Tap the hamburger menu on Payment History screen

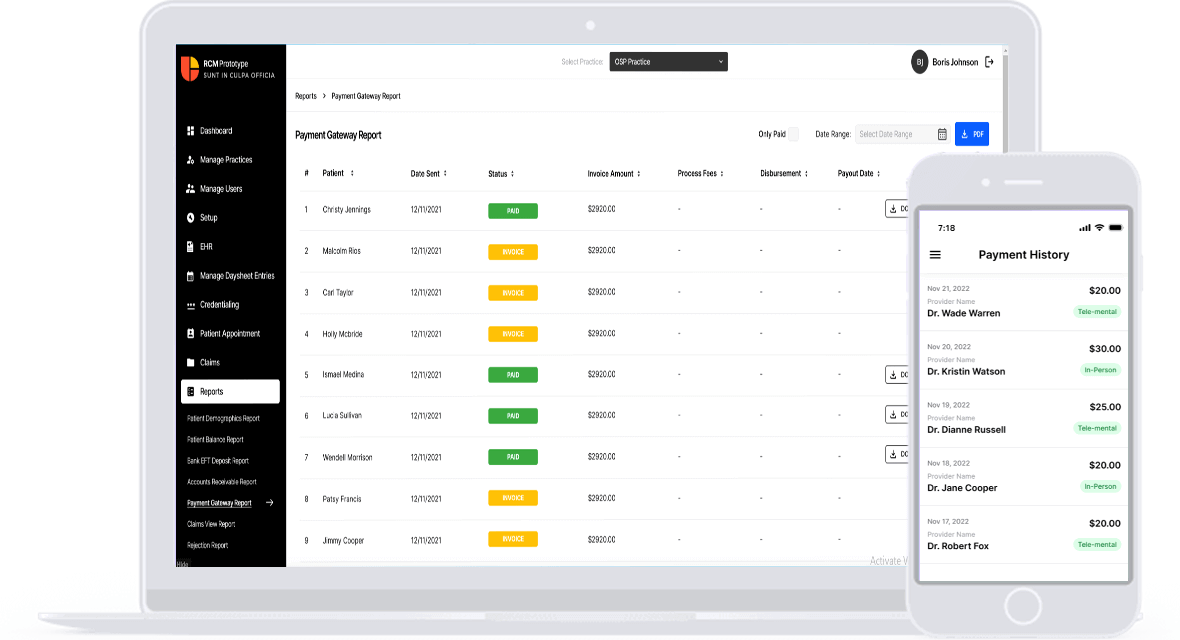935,254
